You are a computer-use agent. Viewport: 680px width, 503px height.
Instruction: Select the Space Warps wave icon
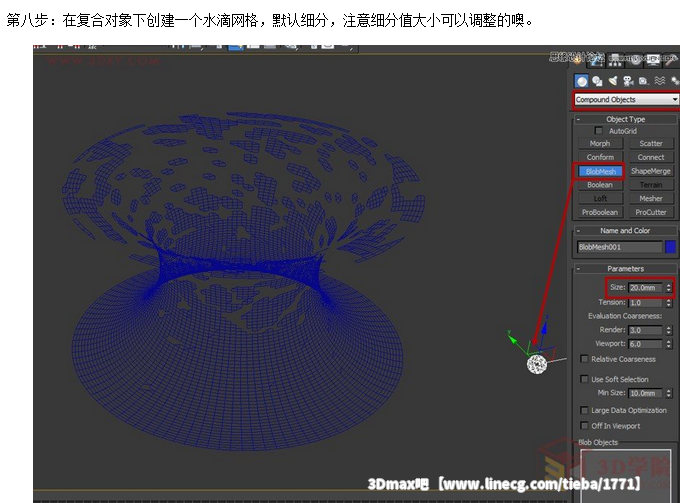660,81
